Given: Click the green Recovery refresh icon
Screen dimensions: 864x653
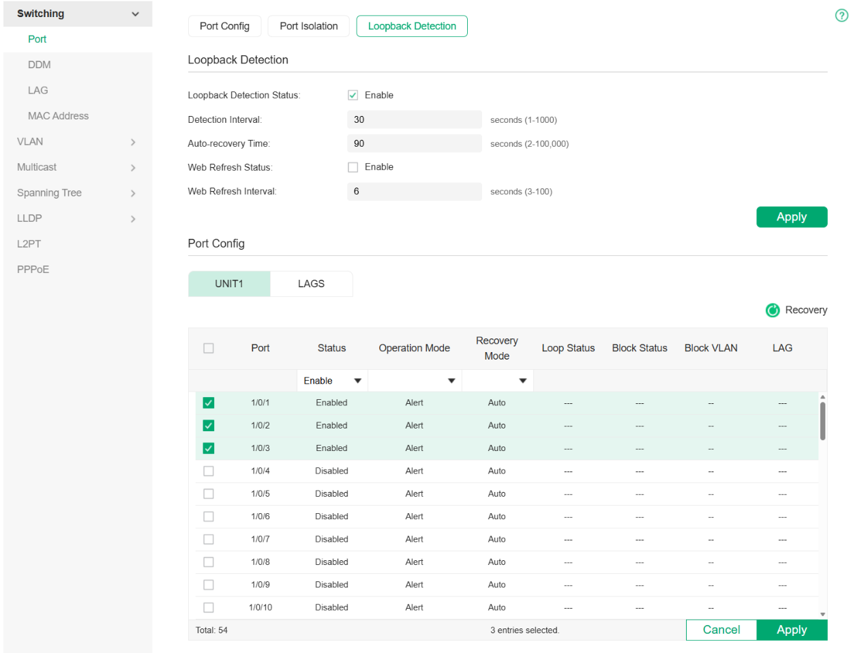Looking at the screenshot, I should (x=773, y=310).
